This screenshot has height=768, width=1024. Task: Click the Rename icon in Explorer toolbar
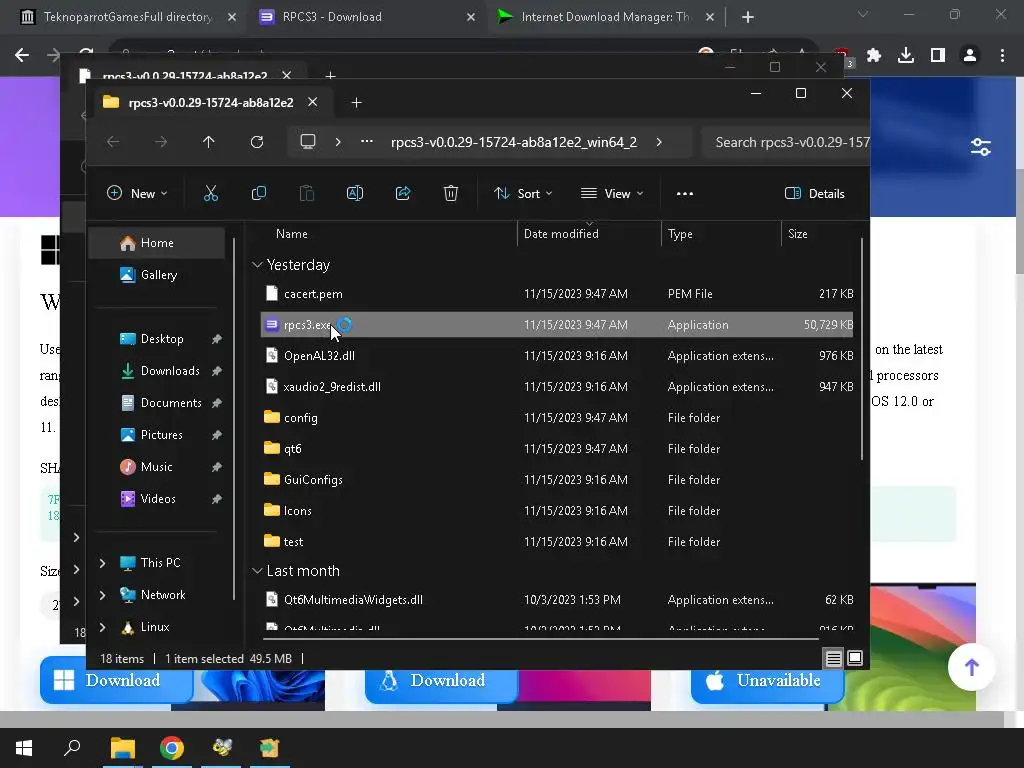355,193
